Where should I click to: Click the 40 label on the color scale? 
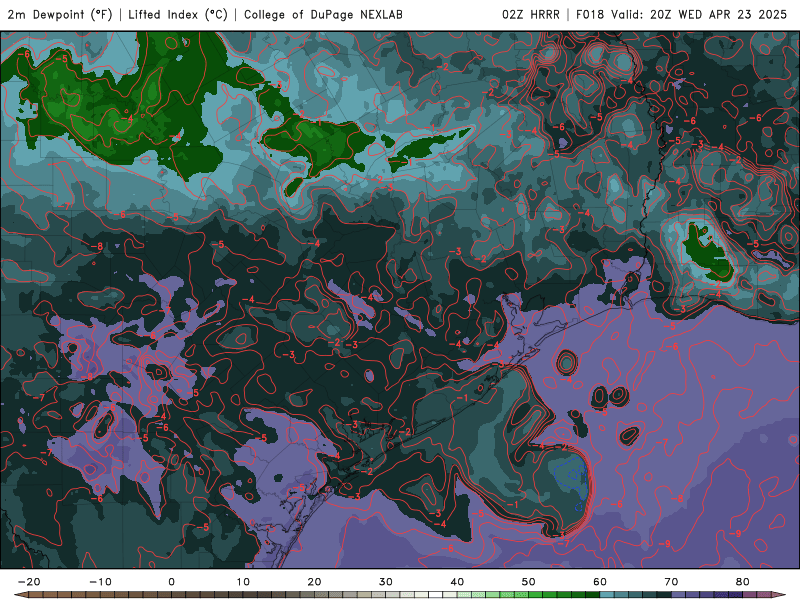pyautogui.click(x=457, y=582)
